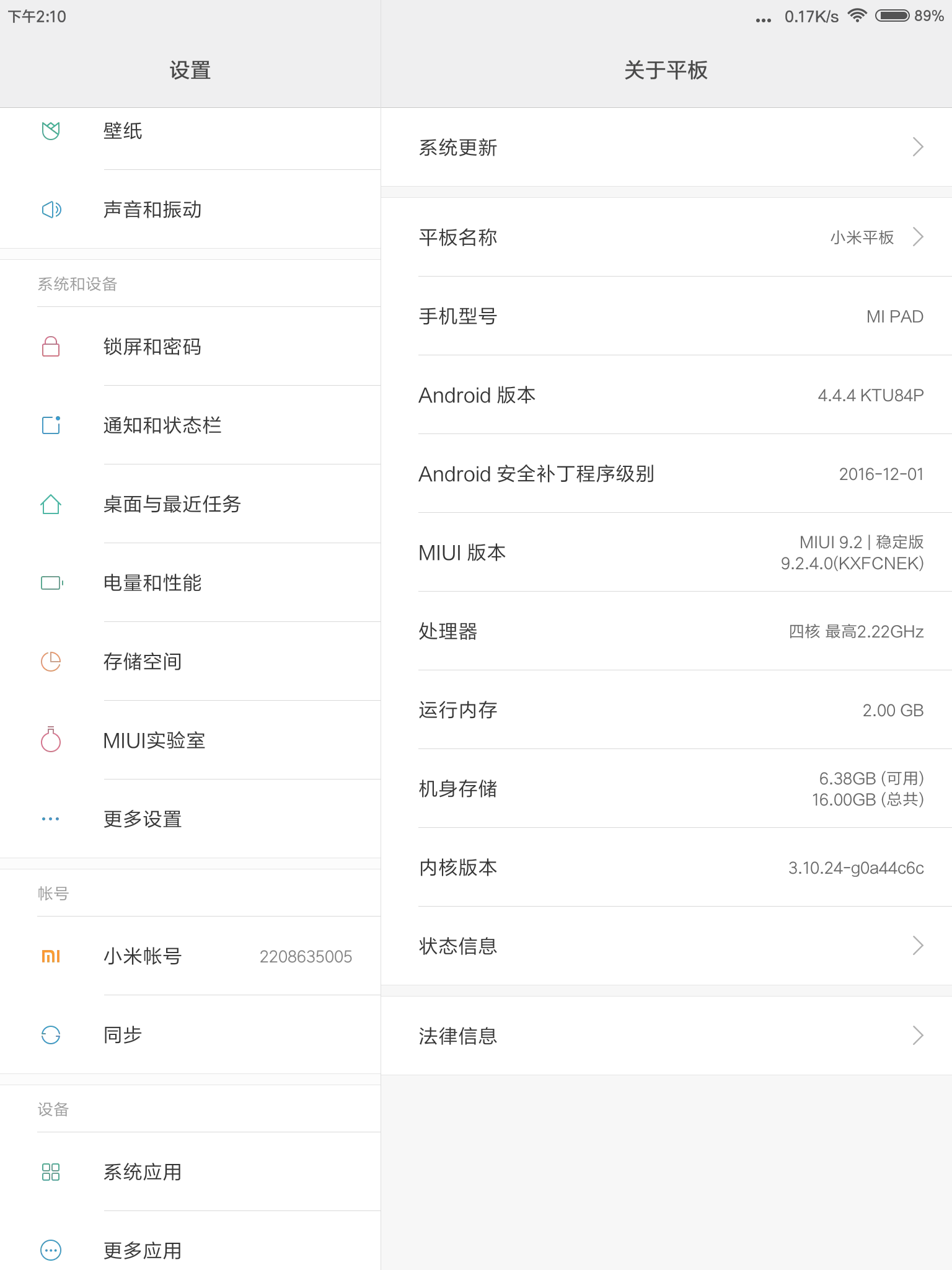The width and height of the screenshot is (952, 1270).
Task: Tap the 0.17K/s network speed indicator
Action: coord(811,16)
